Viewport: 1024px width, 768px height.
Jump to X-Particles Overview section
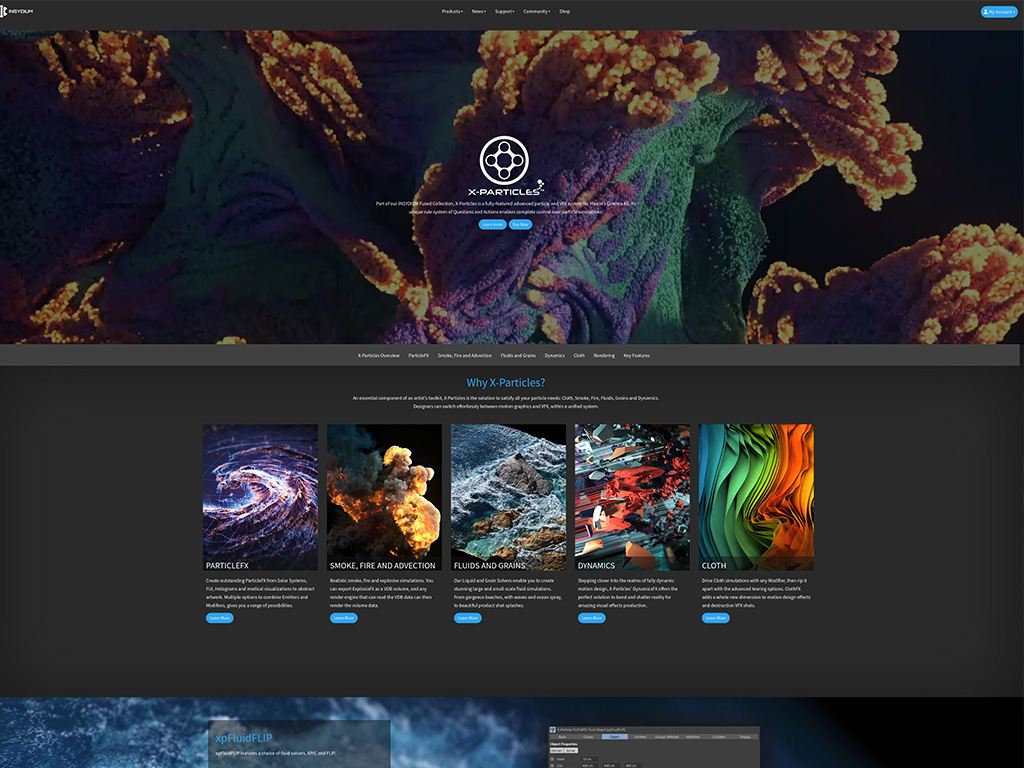379,356
